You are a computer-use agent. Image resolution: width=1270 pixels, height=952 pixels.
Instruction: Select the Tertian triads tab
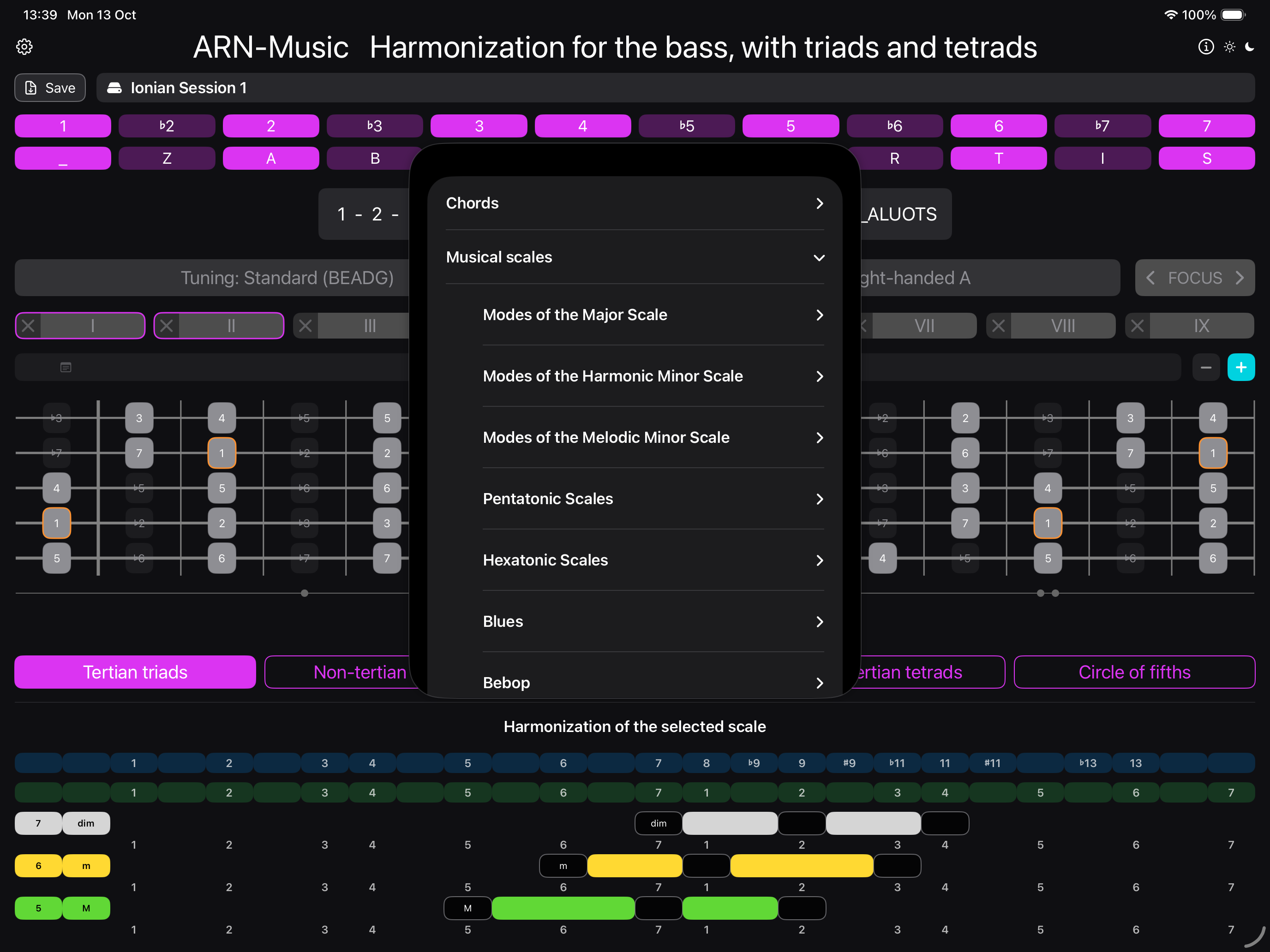click(x=135, y=672)
